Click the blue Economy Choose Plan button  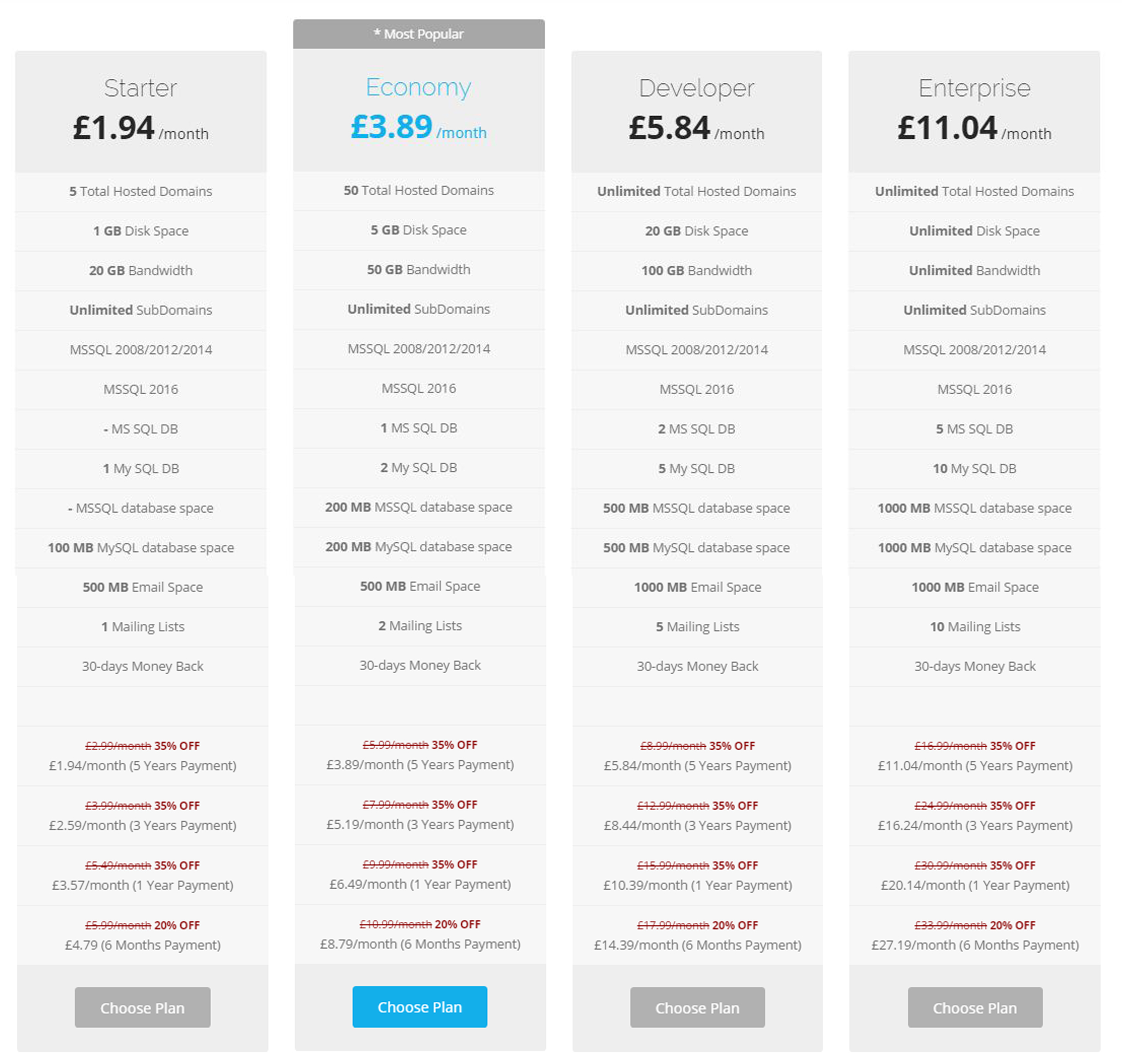420,1006
